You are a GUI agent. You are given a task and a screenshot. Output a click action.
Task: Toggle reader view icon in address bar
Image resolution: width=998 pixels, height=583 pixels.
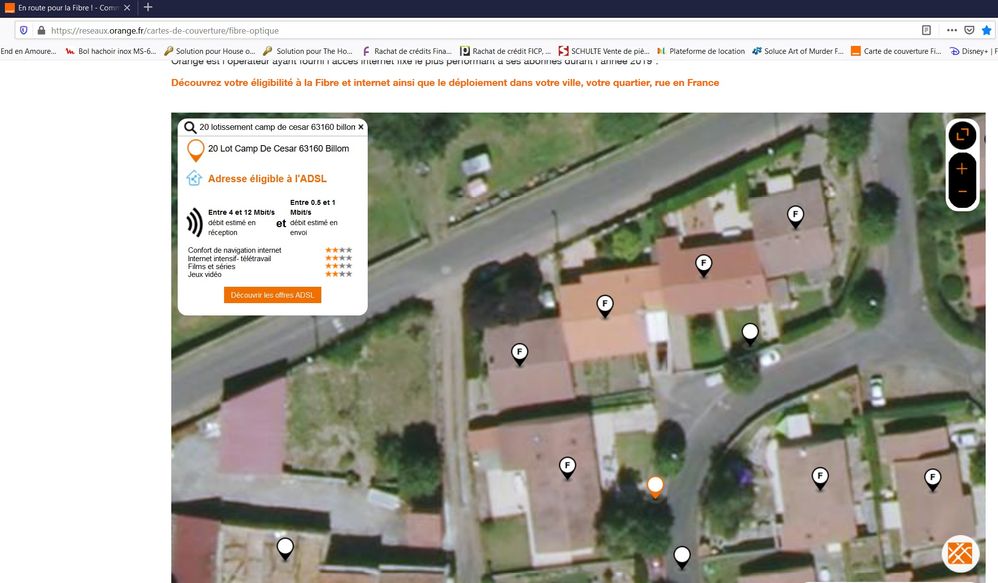coord(926,30)
